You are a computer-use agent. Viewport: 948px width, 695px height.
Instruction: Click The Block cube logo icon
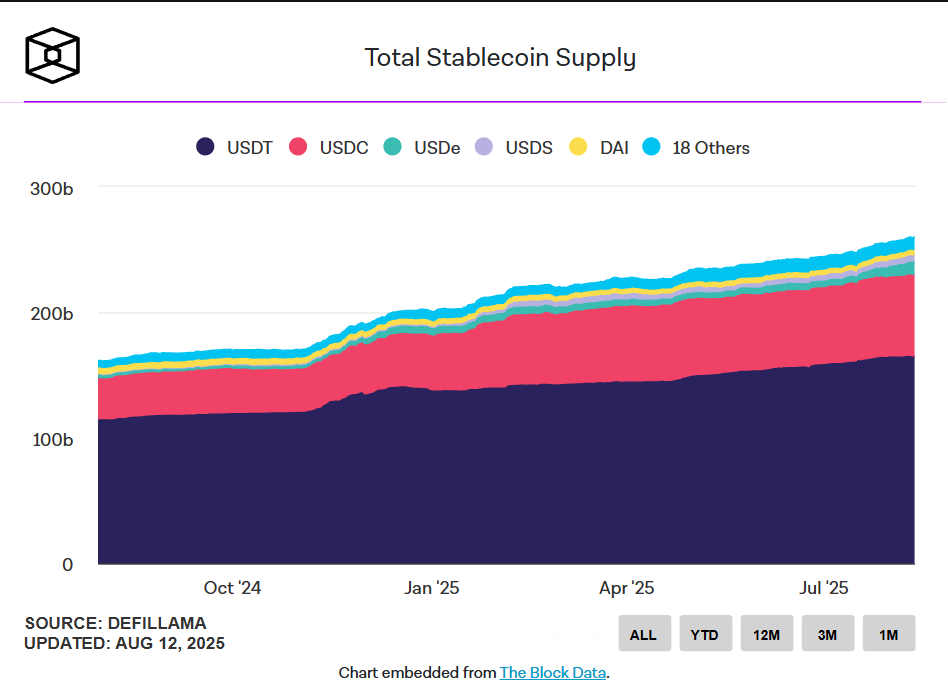52,56
